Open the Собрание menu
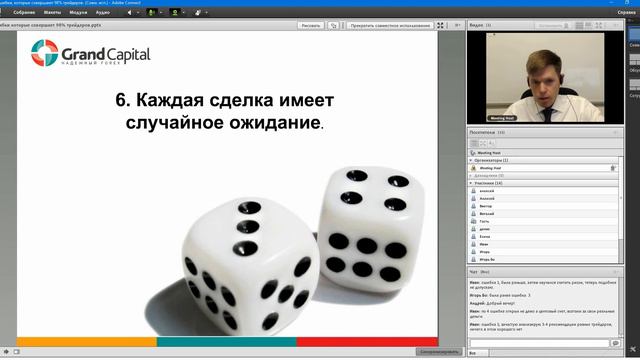This screenshot has width=640, height=360. click(x=24, y=13)
